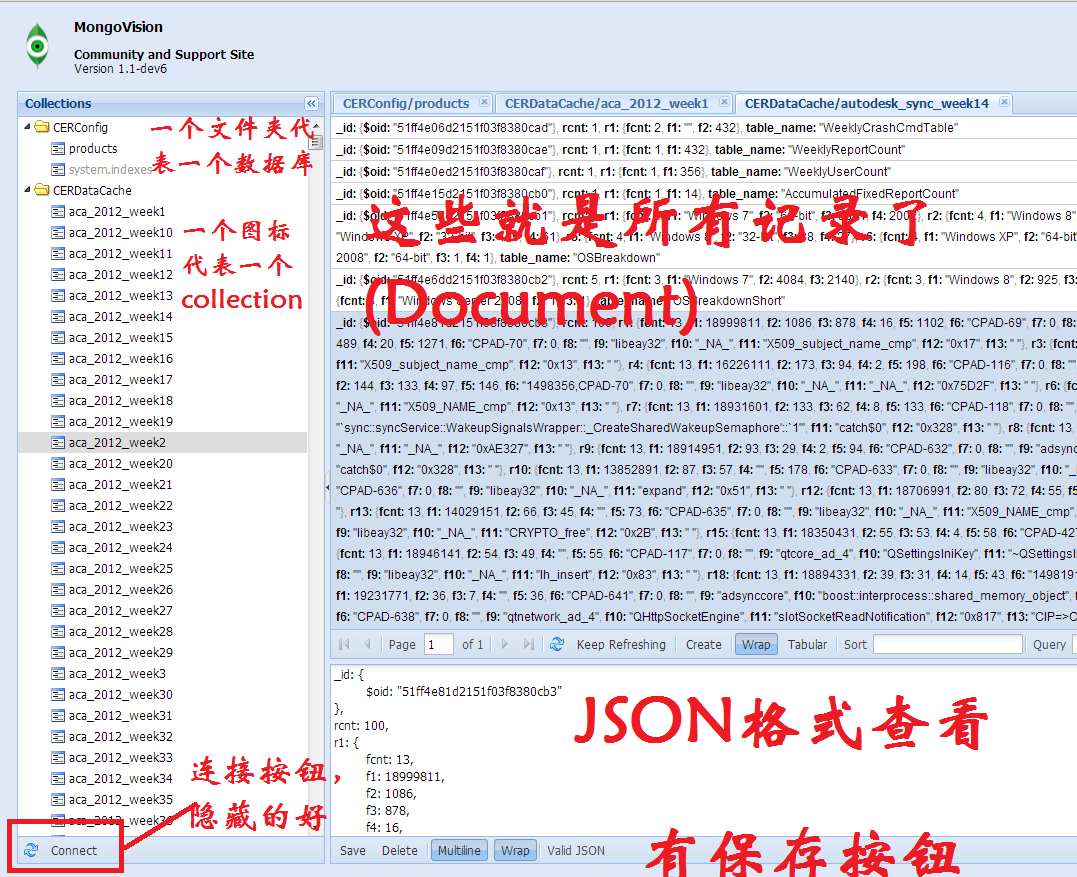Click the aca_2012_week35 collection icon
Viewport: 1077px width, 877px height.
point(58,799)
